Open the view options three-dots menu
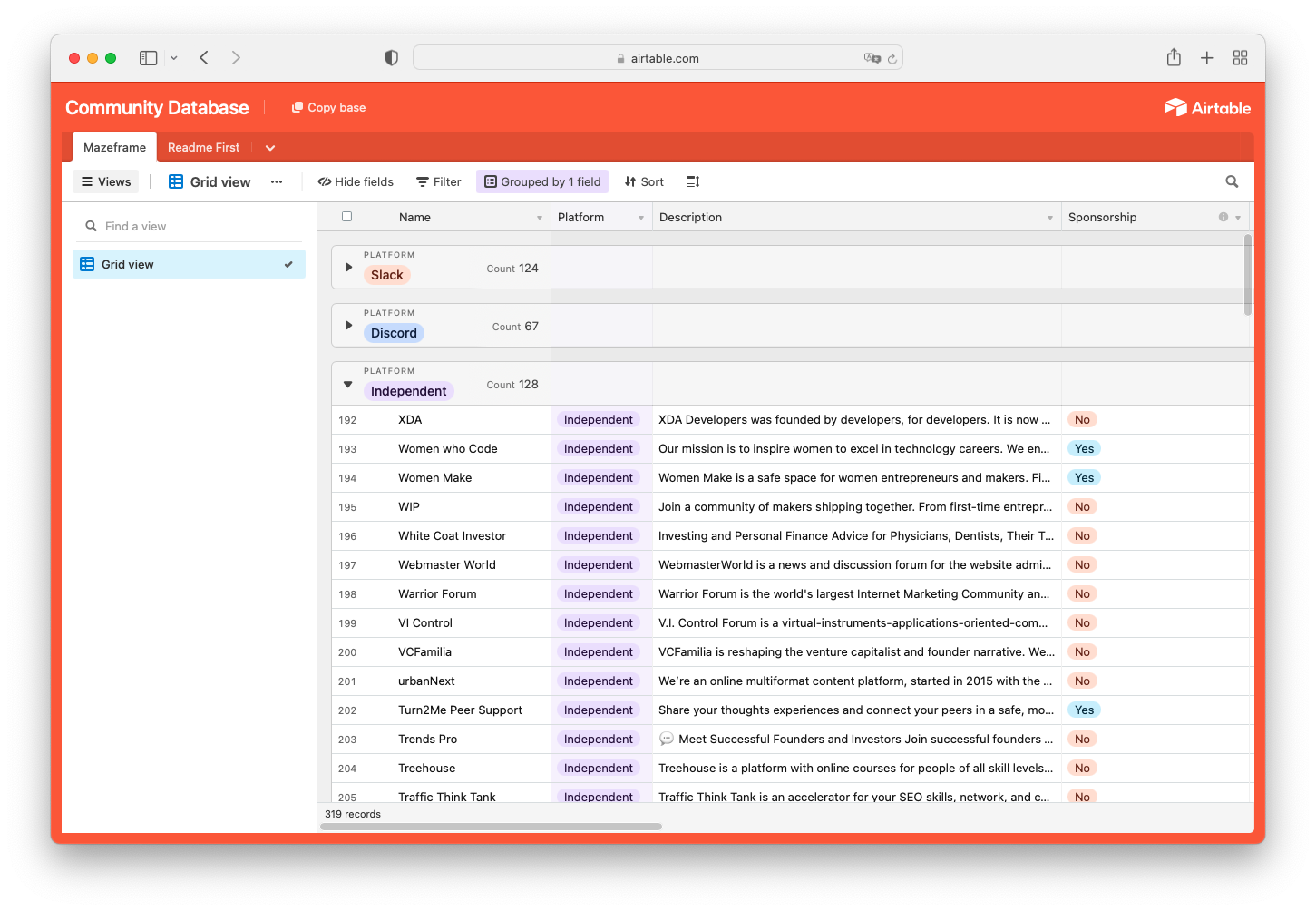The width and height of the screenshot is (1316, 911). 277,181
